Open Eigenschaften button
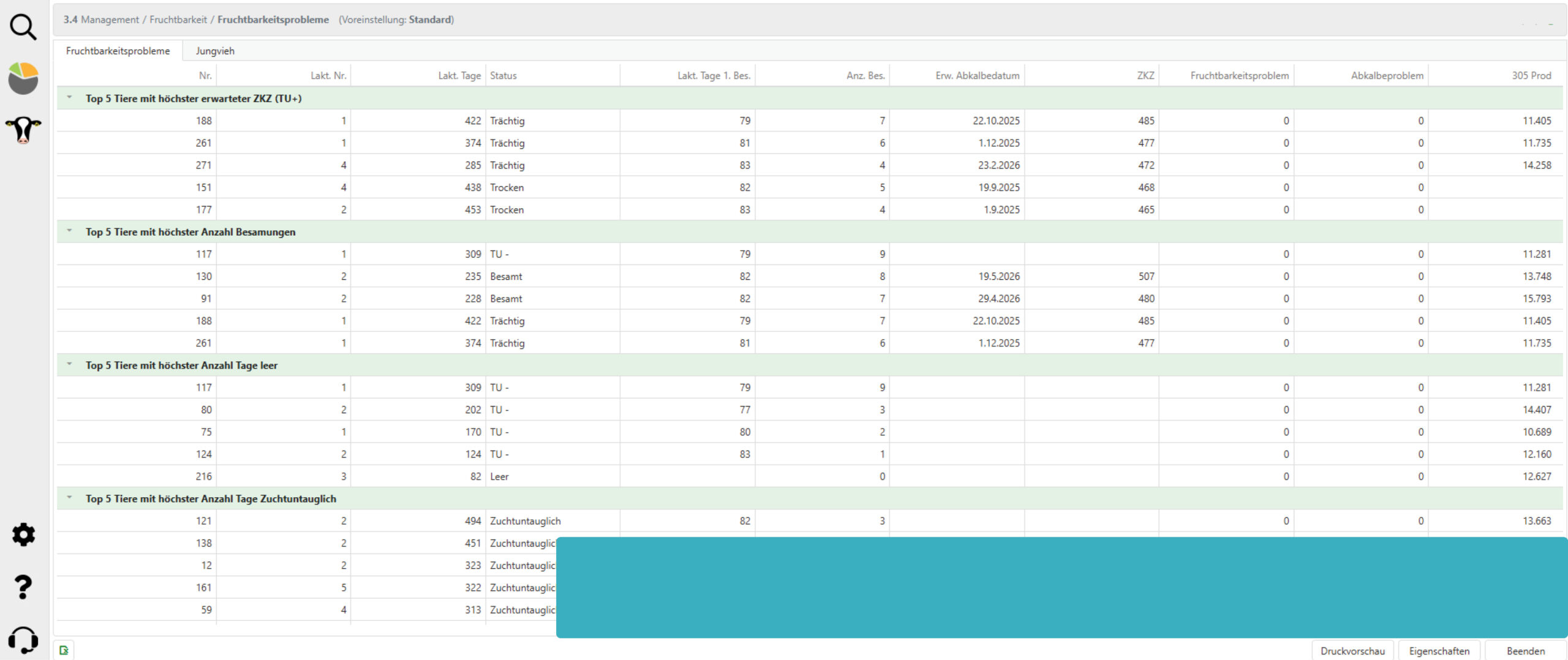 (1439, 651)
